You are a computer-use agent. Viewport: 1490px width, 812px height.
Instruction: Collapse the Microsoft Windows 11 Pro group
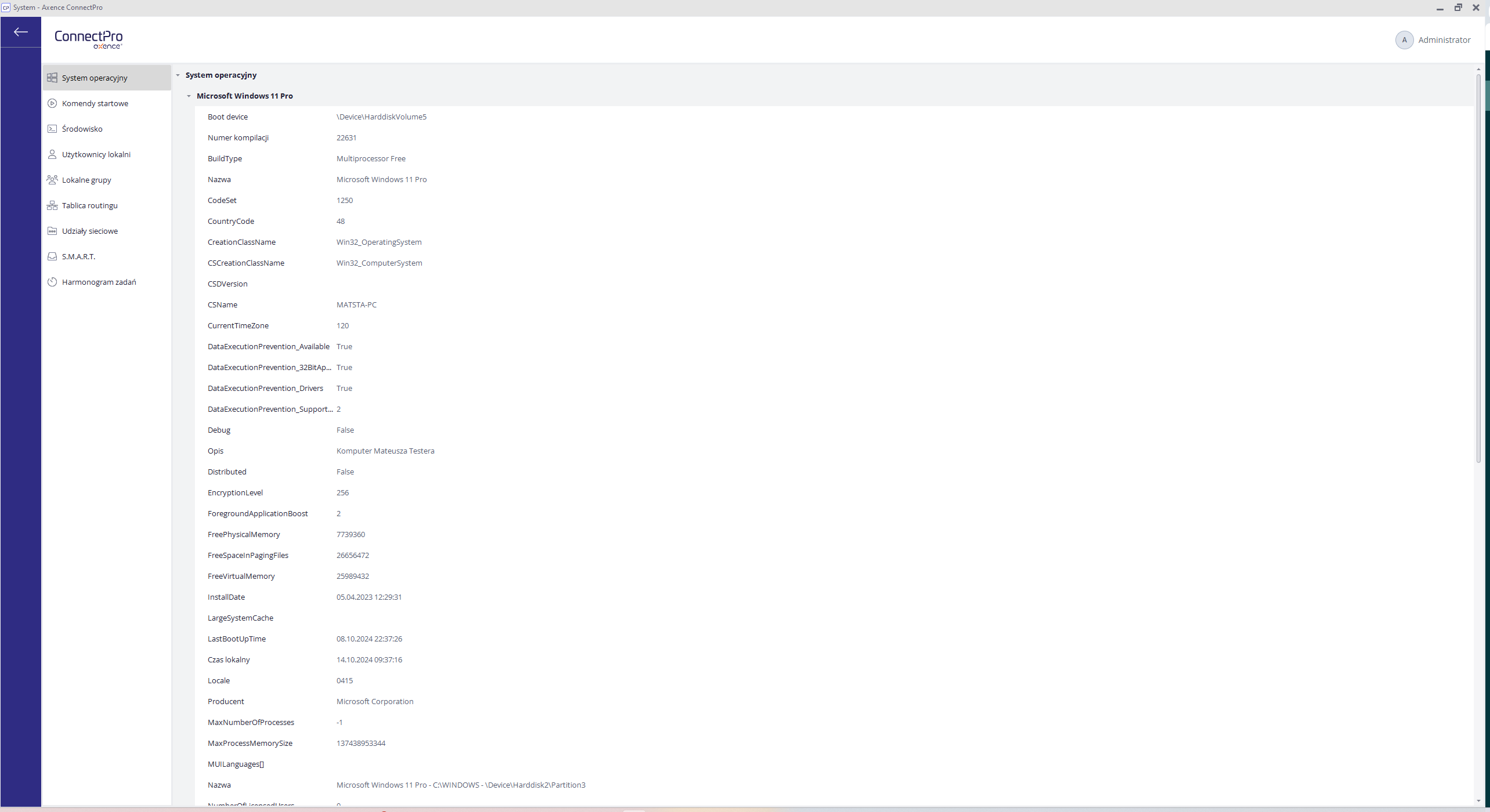189,96
